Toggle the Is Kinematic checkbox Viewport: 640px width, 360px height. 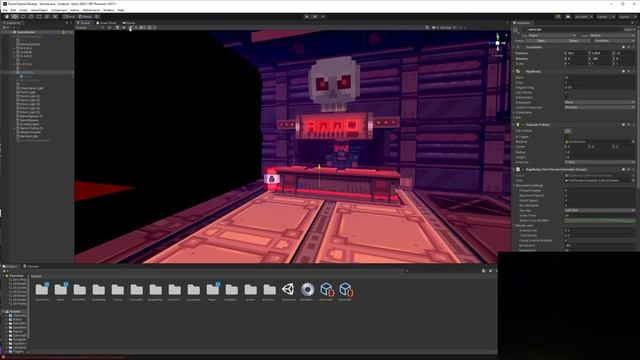(566, 98)
